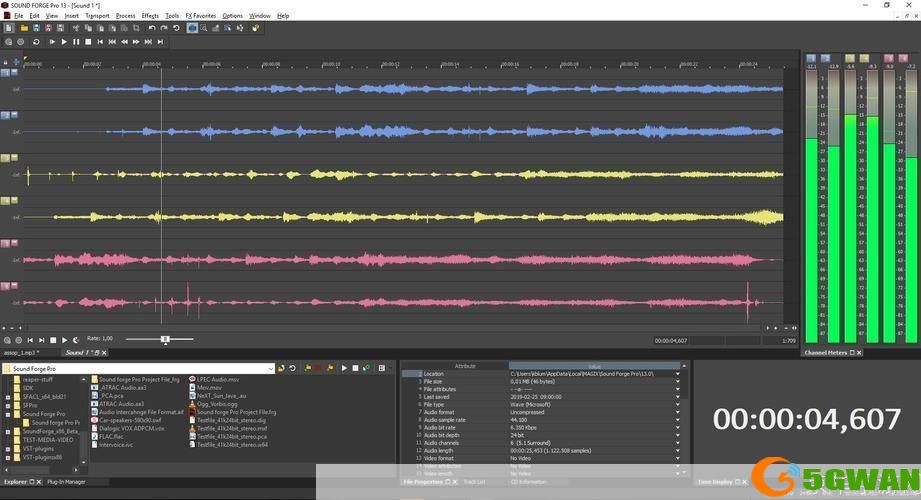Image resolution: width=921 pixels, height=500 pixels.
Task: Open dropdown arrow on Audio channels row
Action: tap(678, 443)
